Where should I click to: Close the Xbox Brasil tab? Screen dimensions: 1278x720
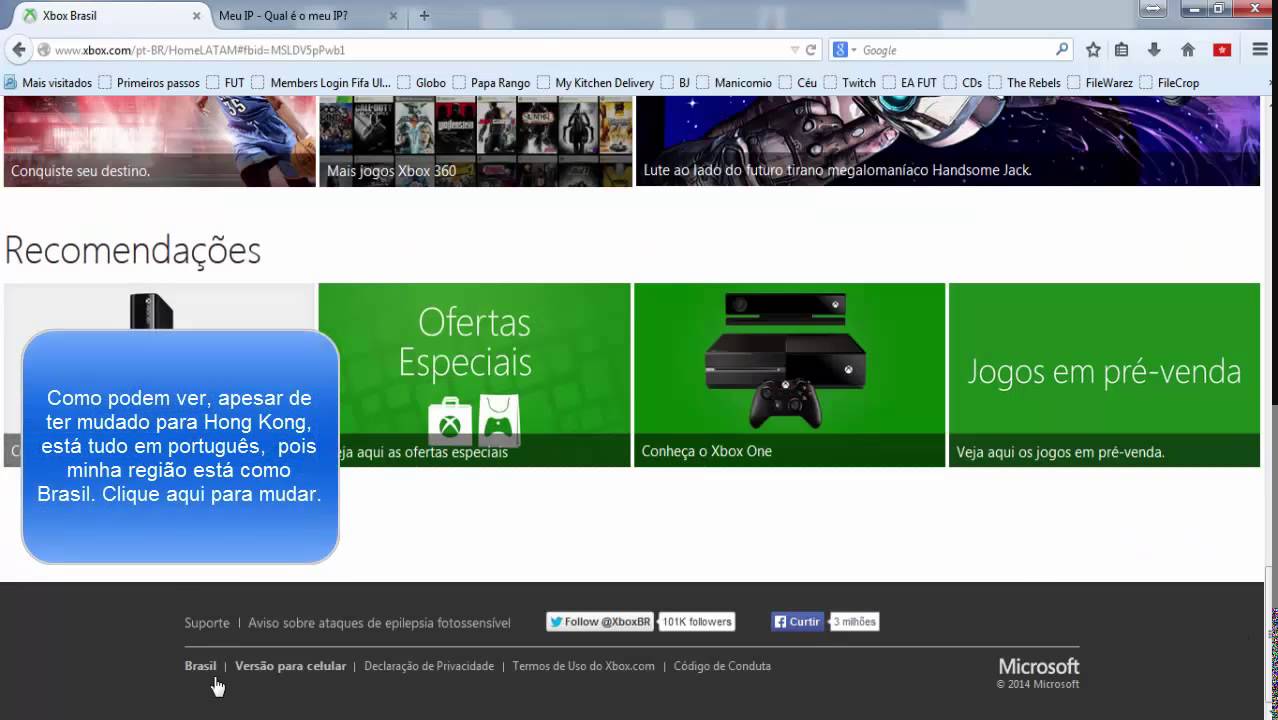[196, 16]
